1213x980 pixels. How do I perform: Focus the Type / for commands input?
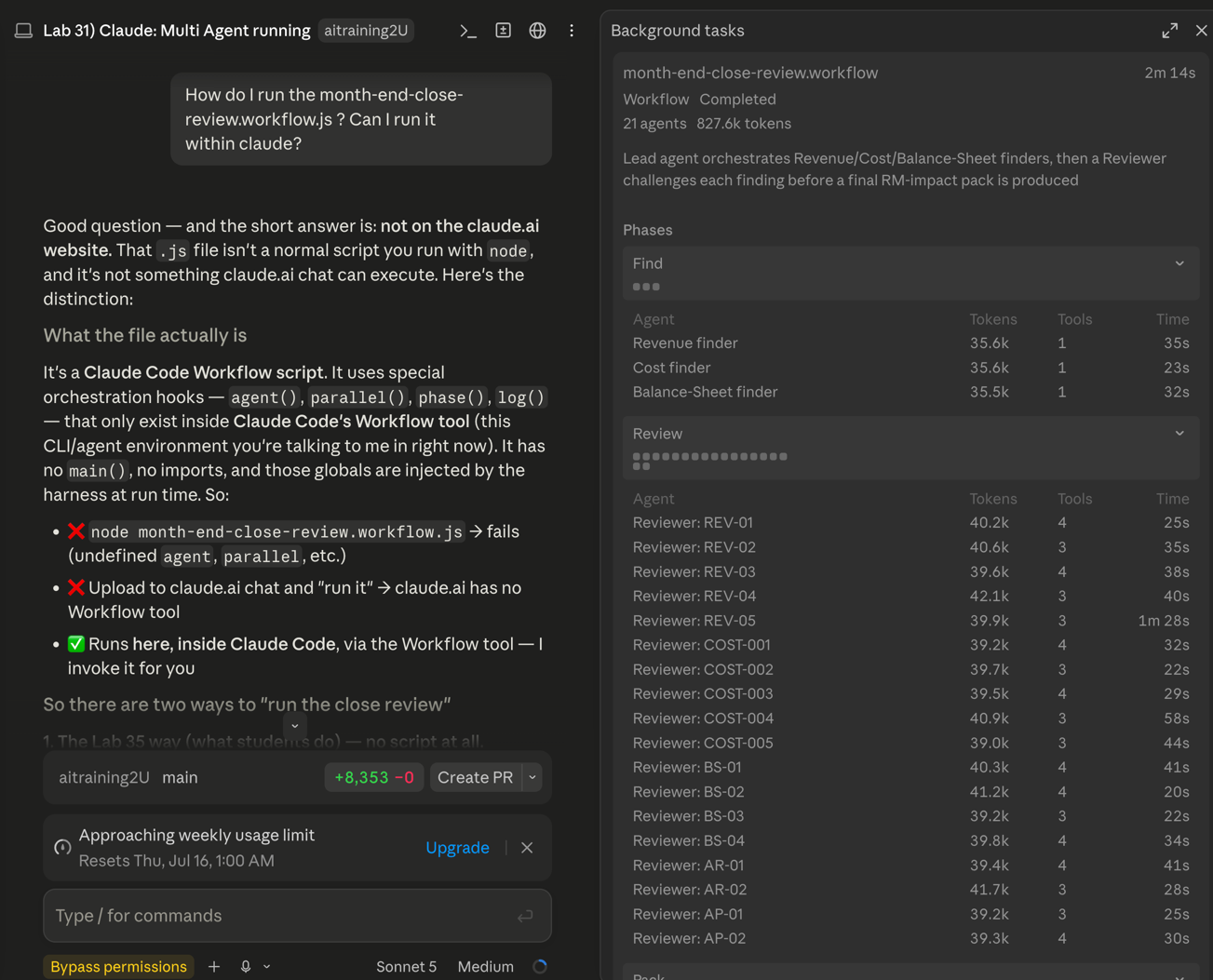coord(297,916)
